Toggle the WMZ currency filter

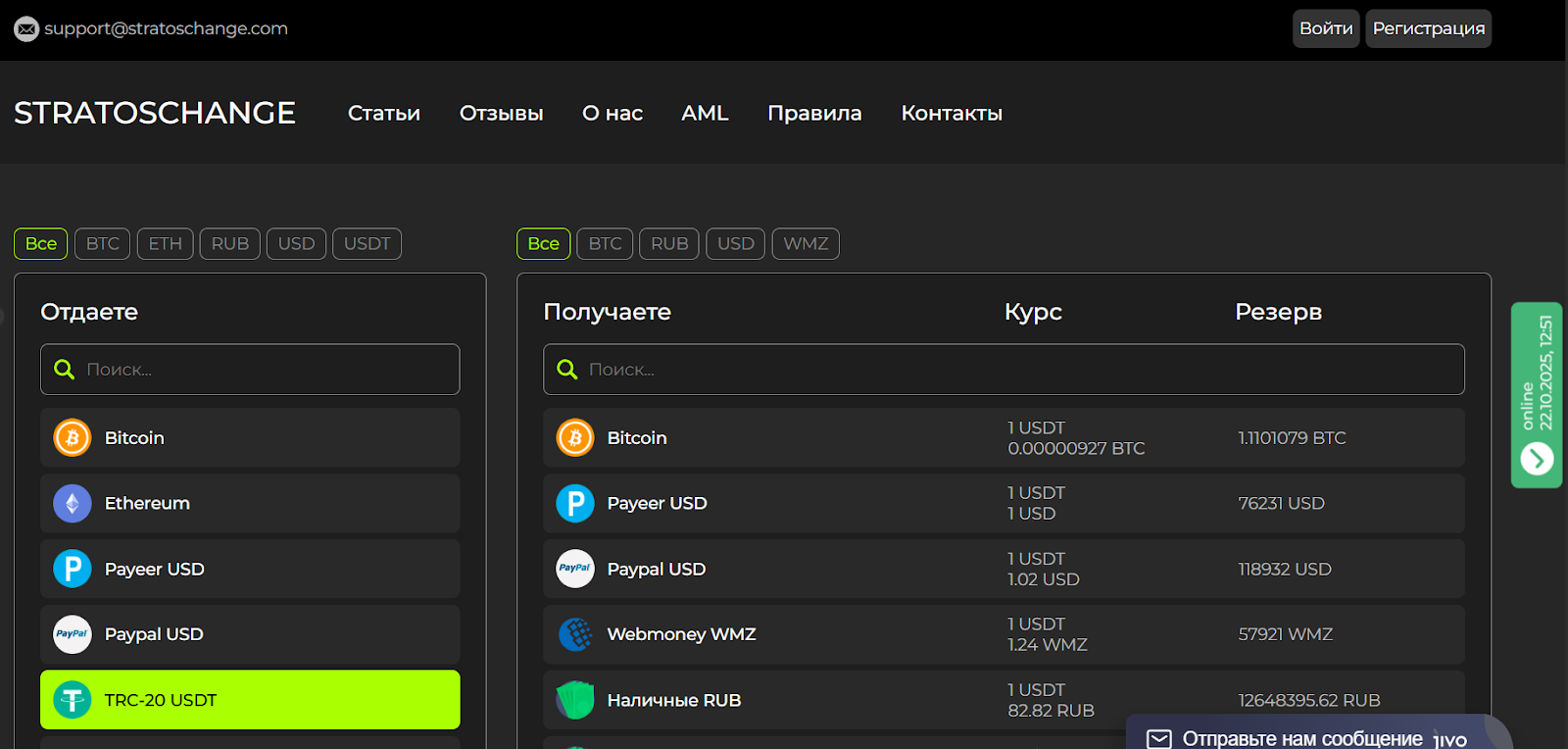[805, 244]
